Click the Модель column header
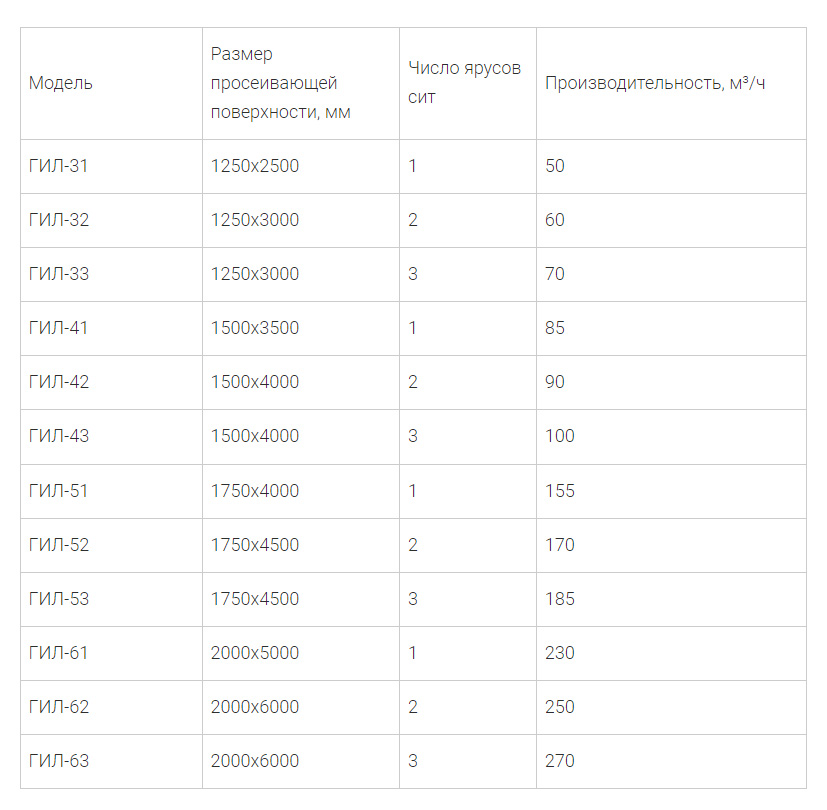827x810 pixels. (61, 83)
